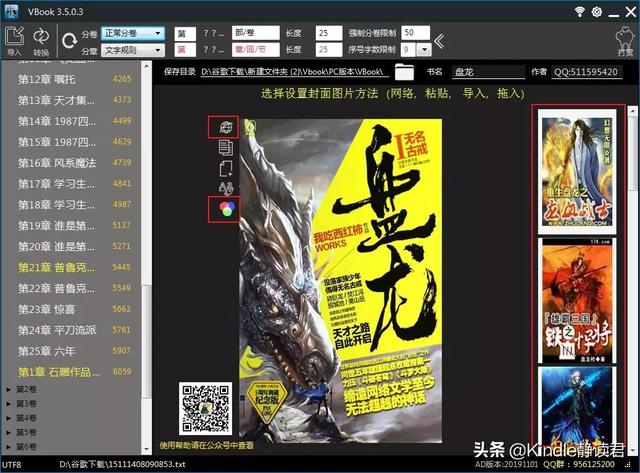Click the 作者 QQ:511595420 field
Image resolution: width=640 pixels, height=473 pixels.
pos(587,72)
